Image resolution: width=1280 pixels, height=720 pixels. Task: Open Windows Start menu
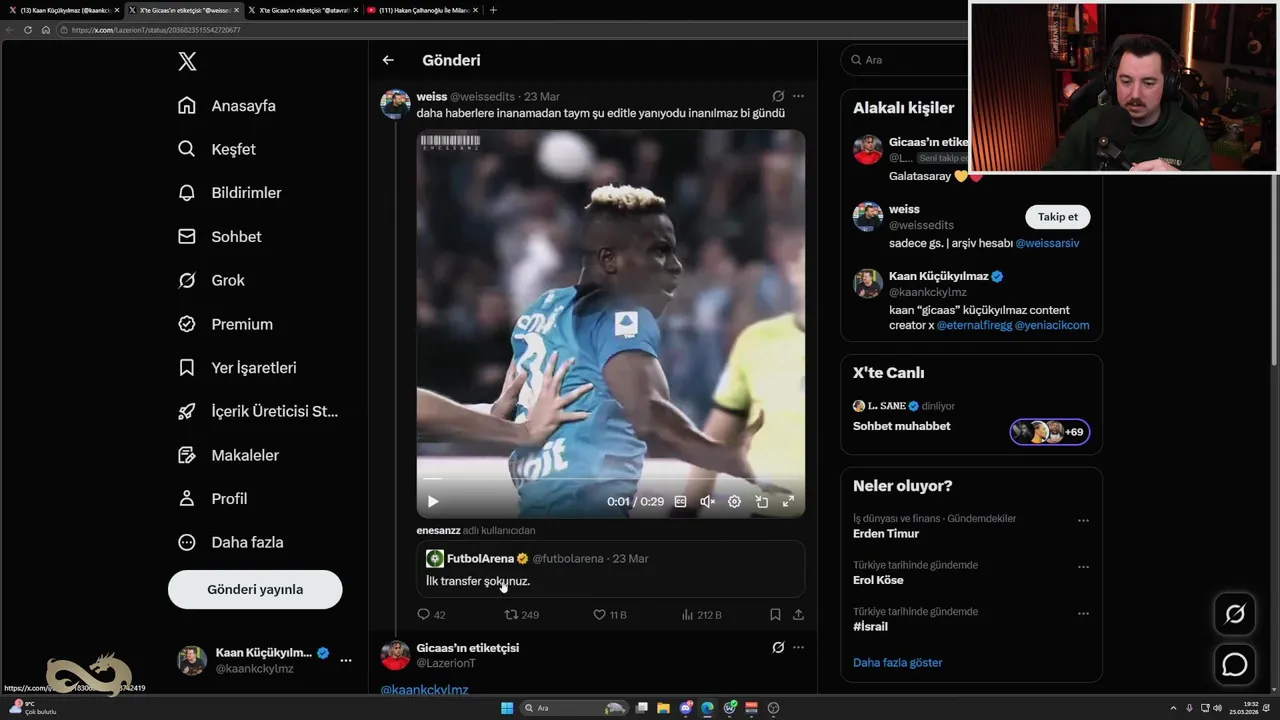(x=507, y=708)
